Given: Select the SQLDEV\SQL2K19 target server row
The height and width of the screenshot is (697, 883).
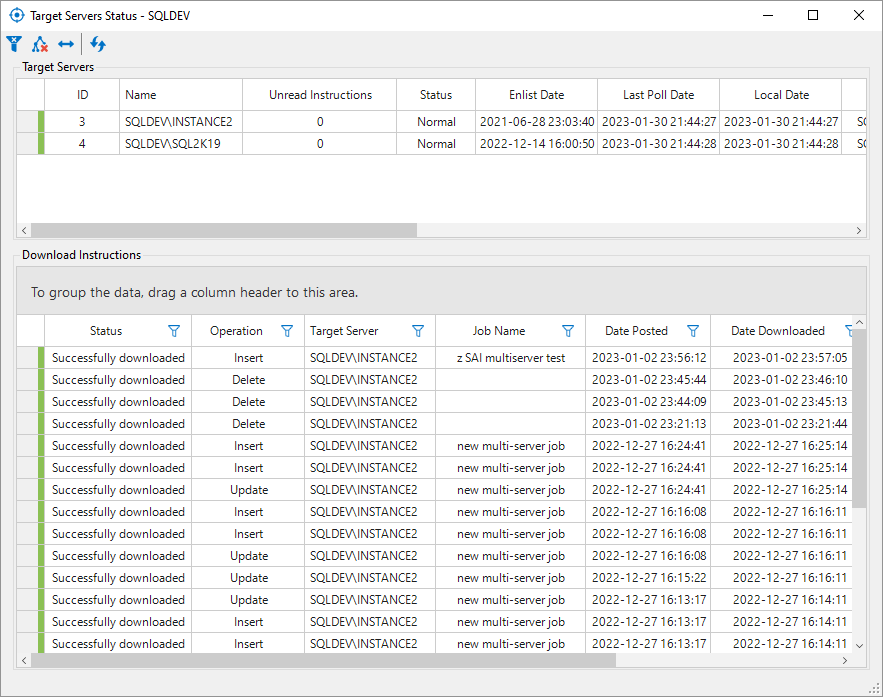Looking at the screenshot, I should (x=174, y=144).
